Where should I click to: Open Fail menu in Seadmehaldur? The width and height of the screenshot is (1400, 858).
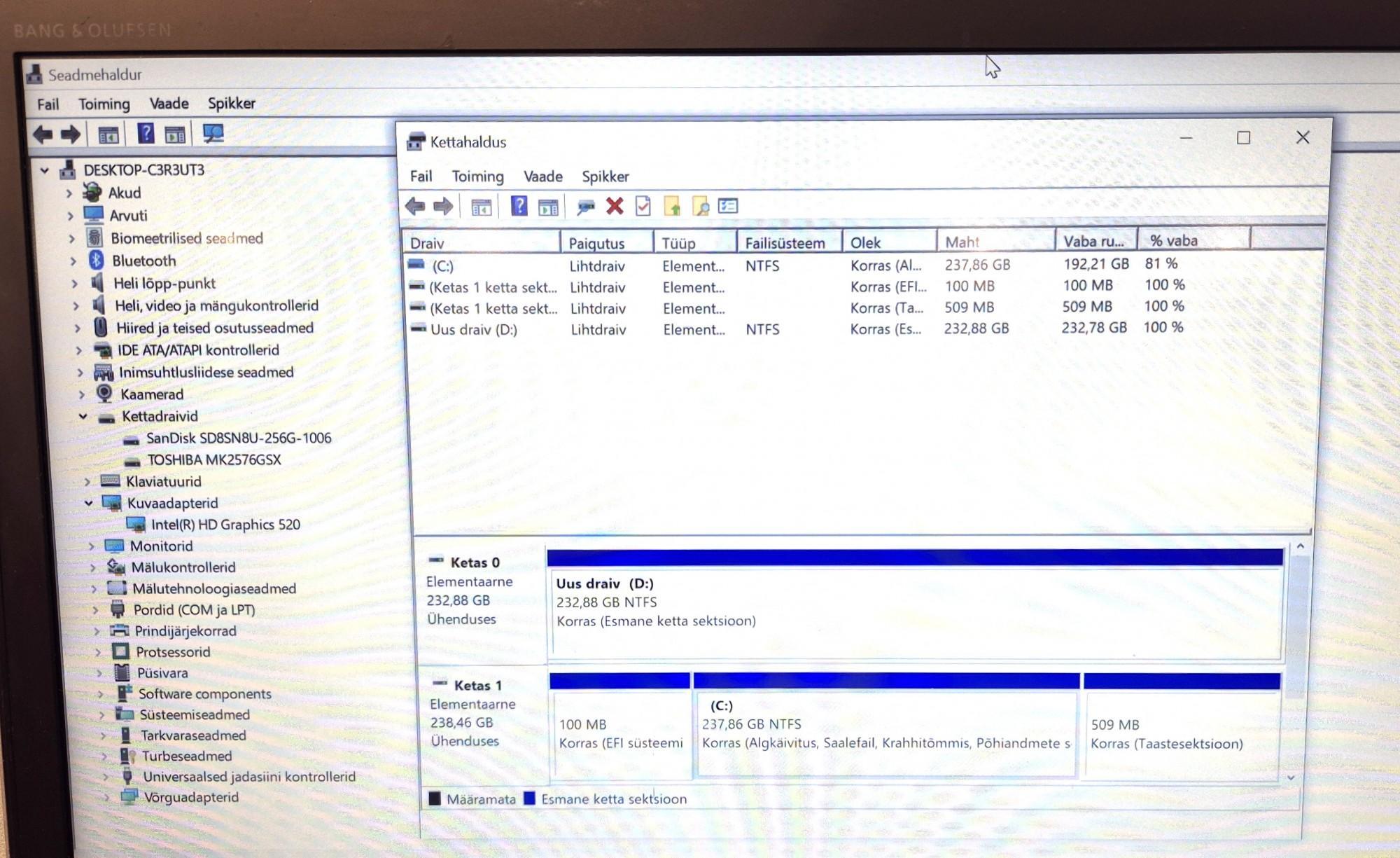point(48,104)
